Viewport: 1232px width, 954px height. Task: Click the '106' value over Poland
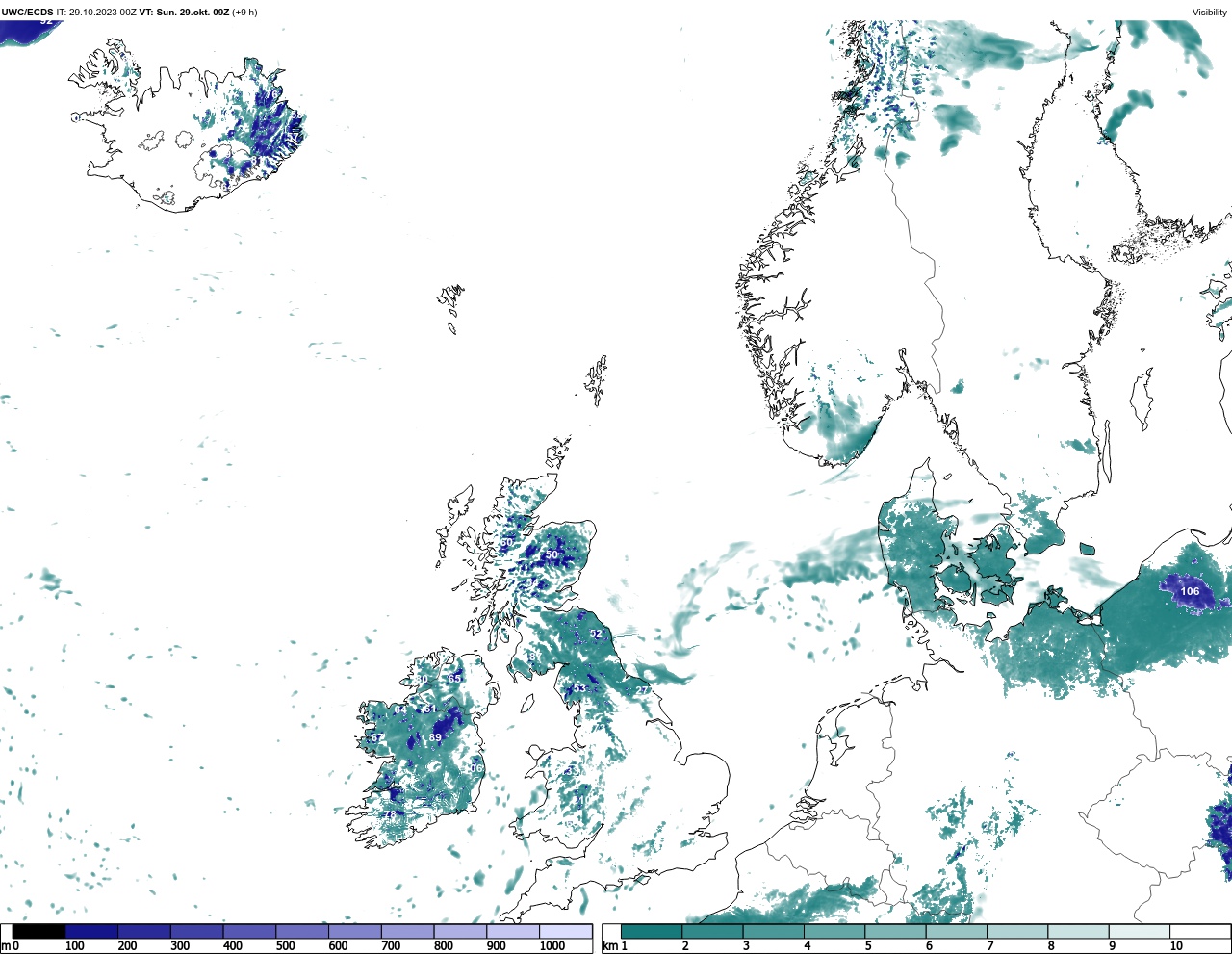click(1191, 591)
